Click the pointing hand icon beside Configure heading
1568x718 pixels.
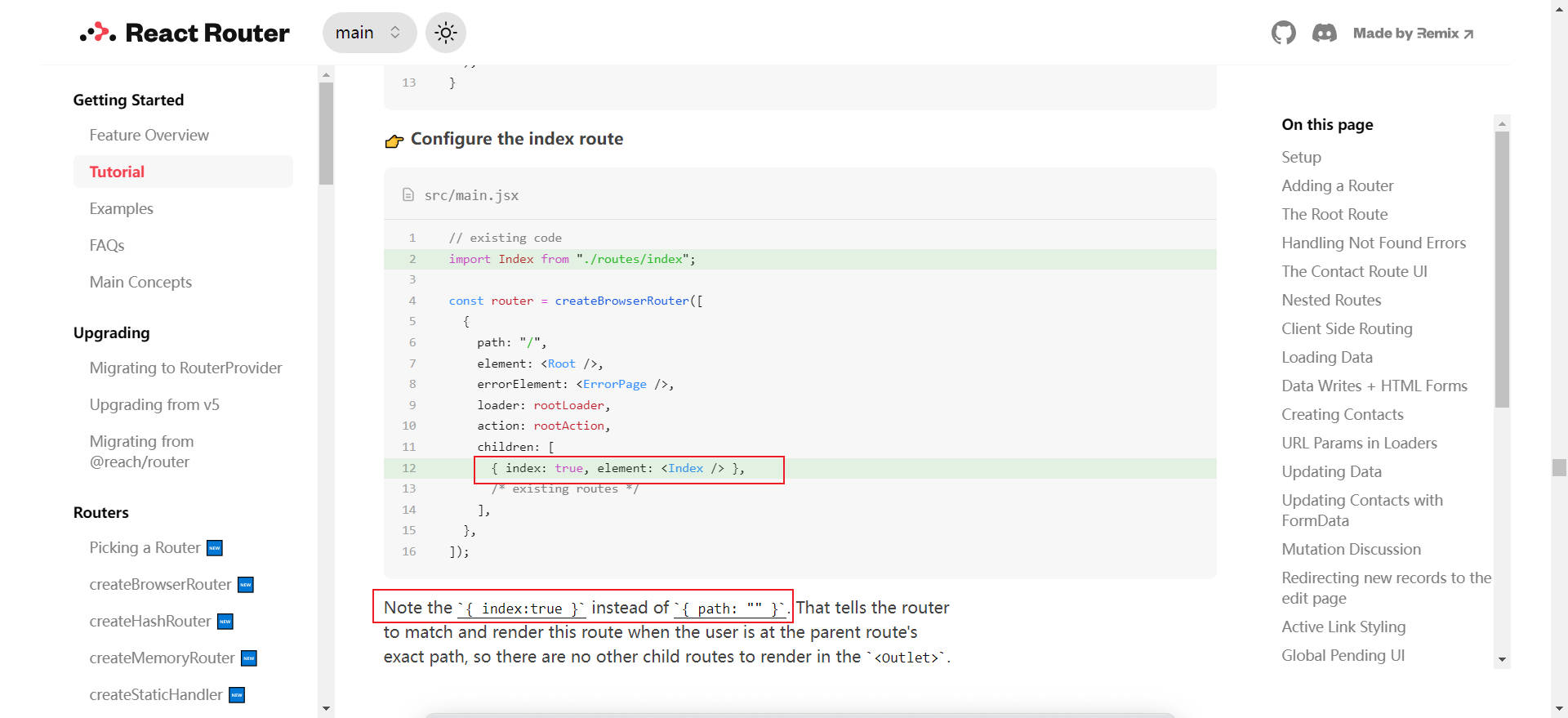tap(394, 140)
